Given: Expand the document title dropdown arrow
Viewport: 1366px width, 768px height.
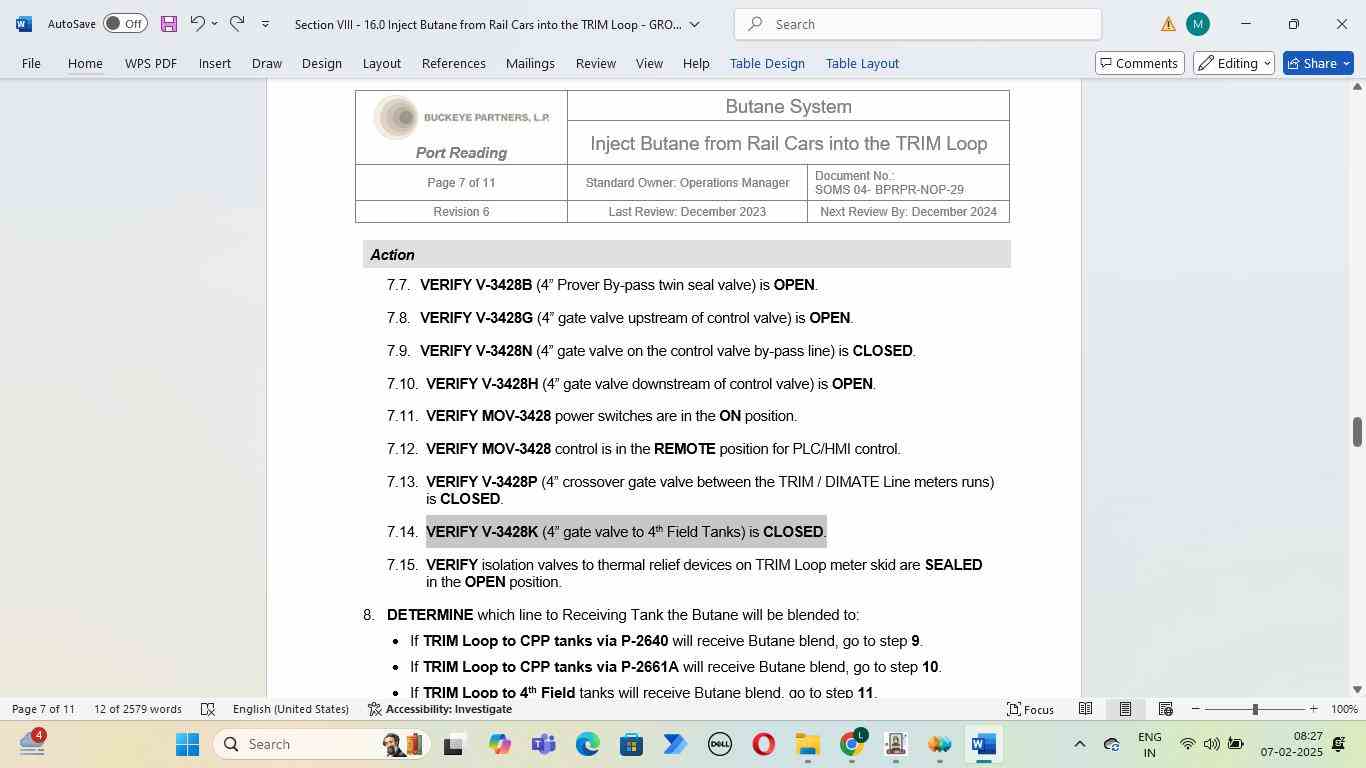Looking at the screenshot, I should point(695,24).
